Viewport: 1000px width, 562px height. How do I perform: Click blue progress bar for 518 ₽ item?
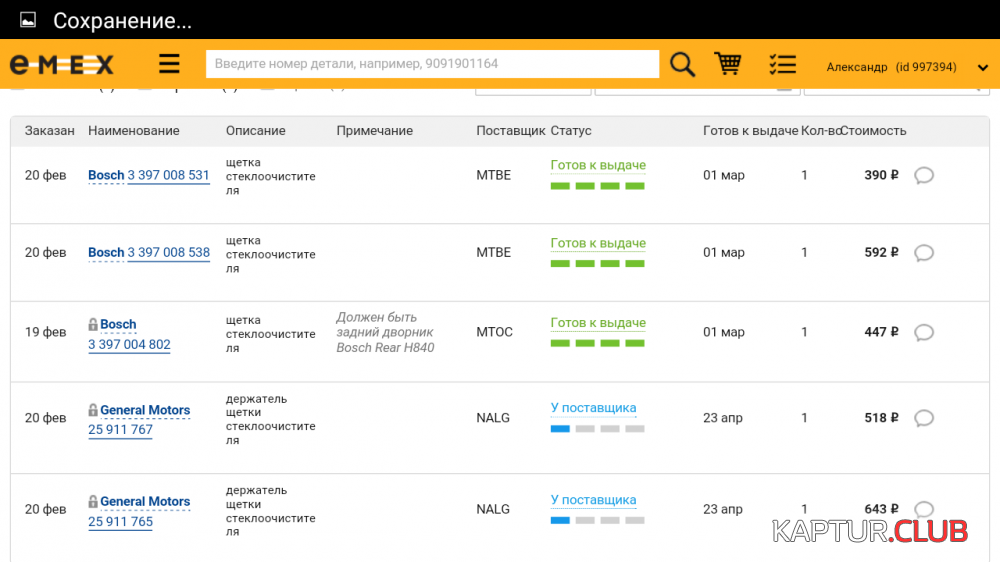[x=598, y=429]
